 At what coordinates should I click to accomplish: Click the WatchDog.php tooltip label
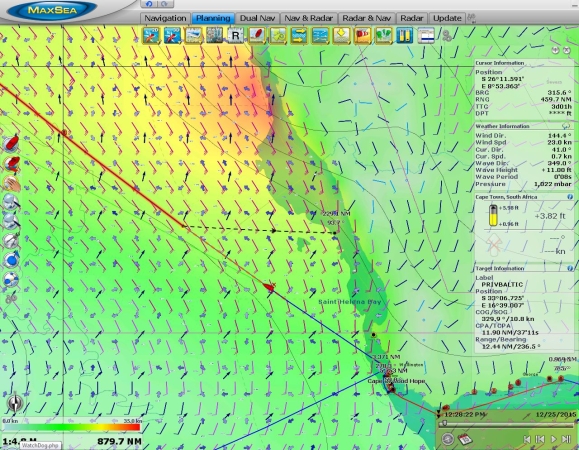[x=41, y=446]
